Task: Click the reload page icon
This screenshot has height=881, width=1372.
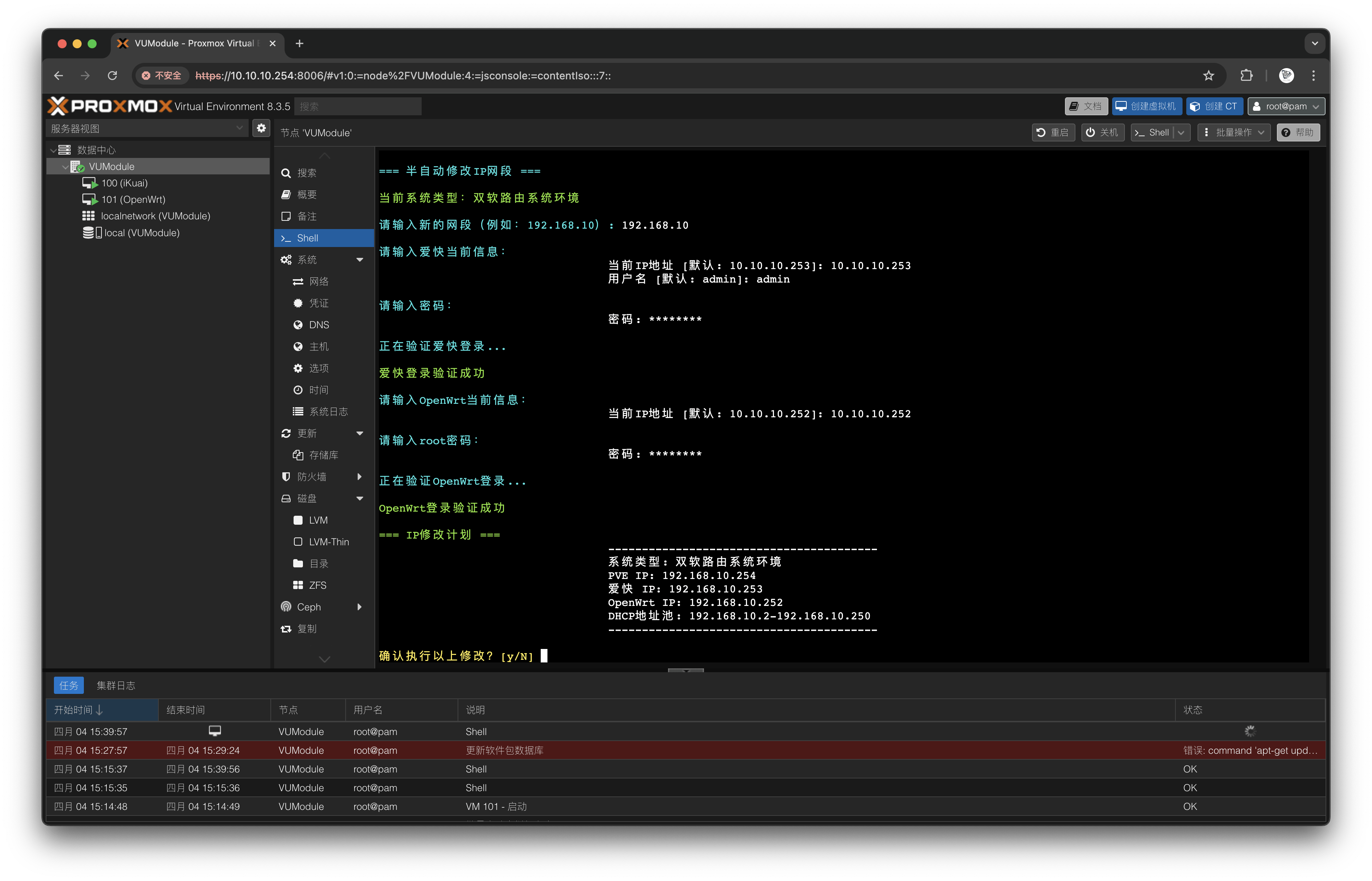Action: click(112, 76)
